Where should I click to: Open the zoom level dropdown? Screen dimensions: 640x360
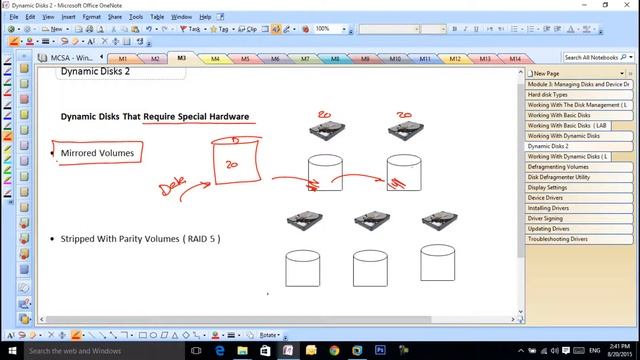[344, 29]
